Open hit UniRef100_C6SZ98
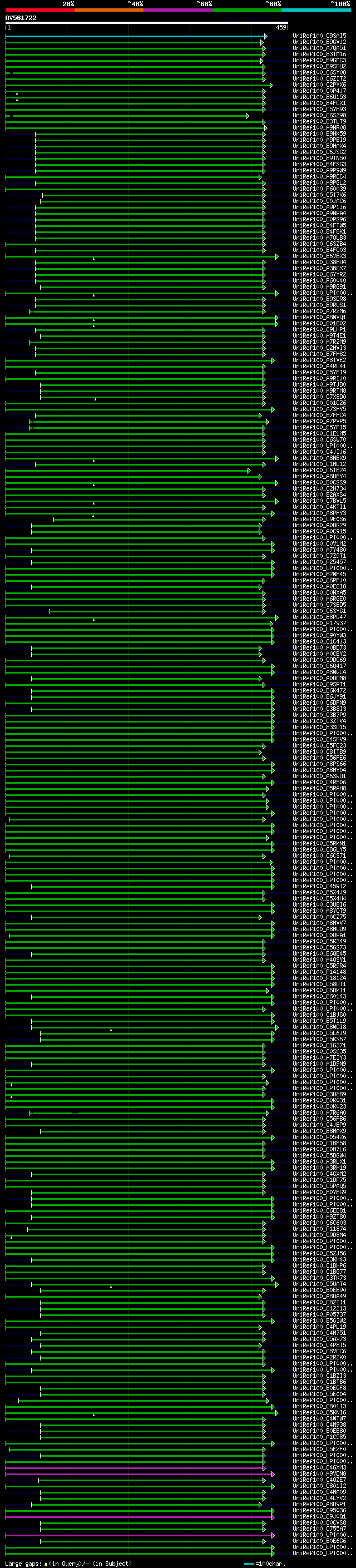Image resolution: width=356 pixels, height=1568 pixels. tap(319, 116)
